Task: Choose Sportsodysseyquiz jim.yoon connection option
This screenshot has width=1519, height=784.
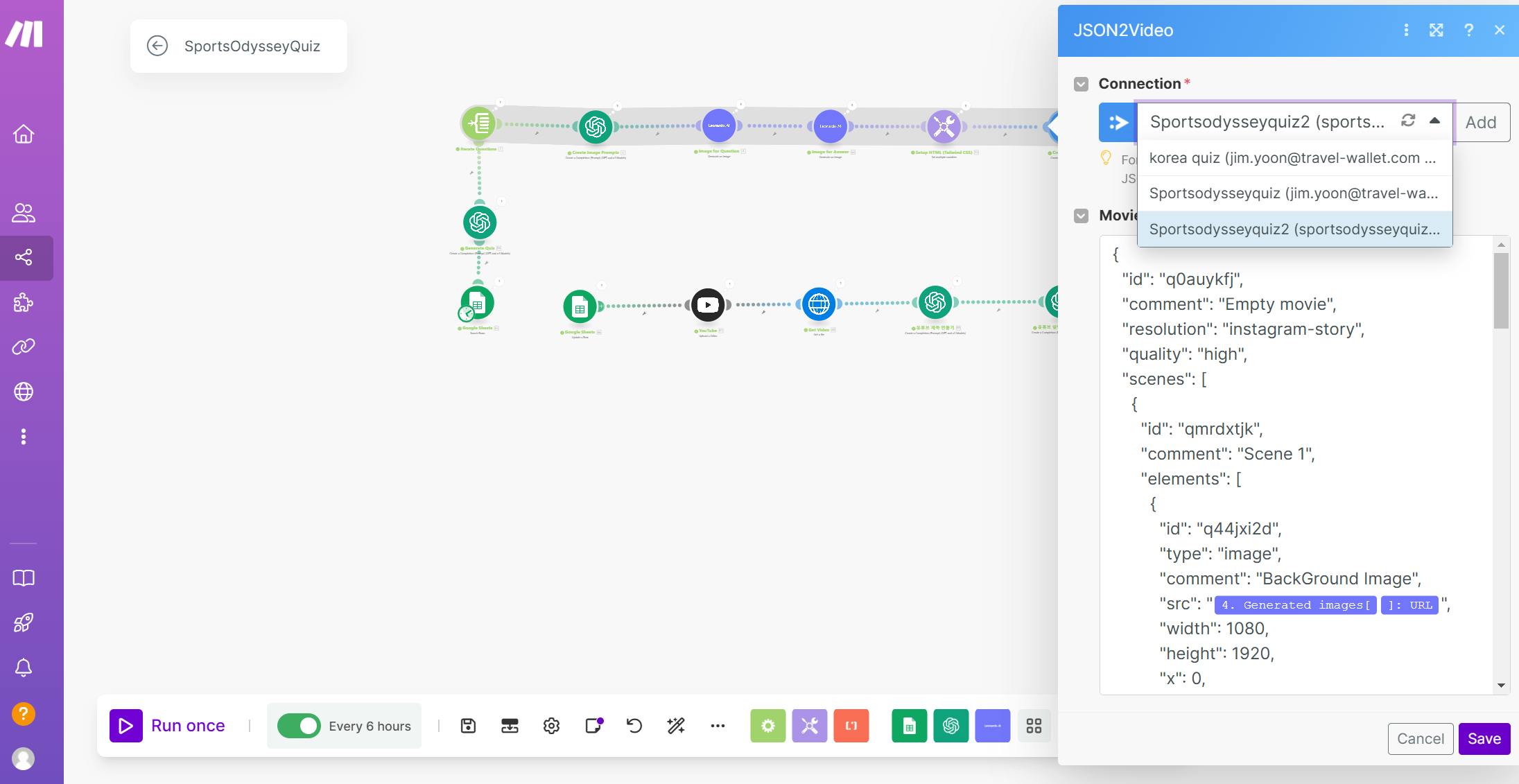Action: click(1293, 193)
